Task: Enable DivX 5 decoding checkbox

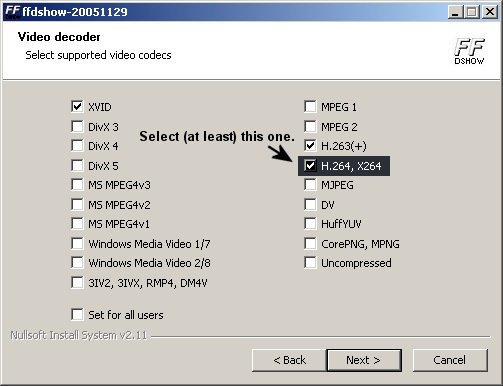Action: [x=77, y=165]
